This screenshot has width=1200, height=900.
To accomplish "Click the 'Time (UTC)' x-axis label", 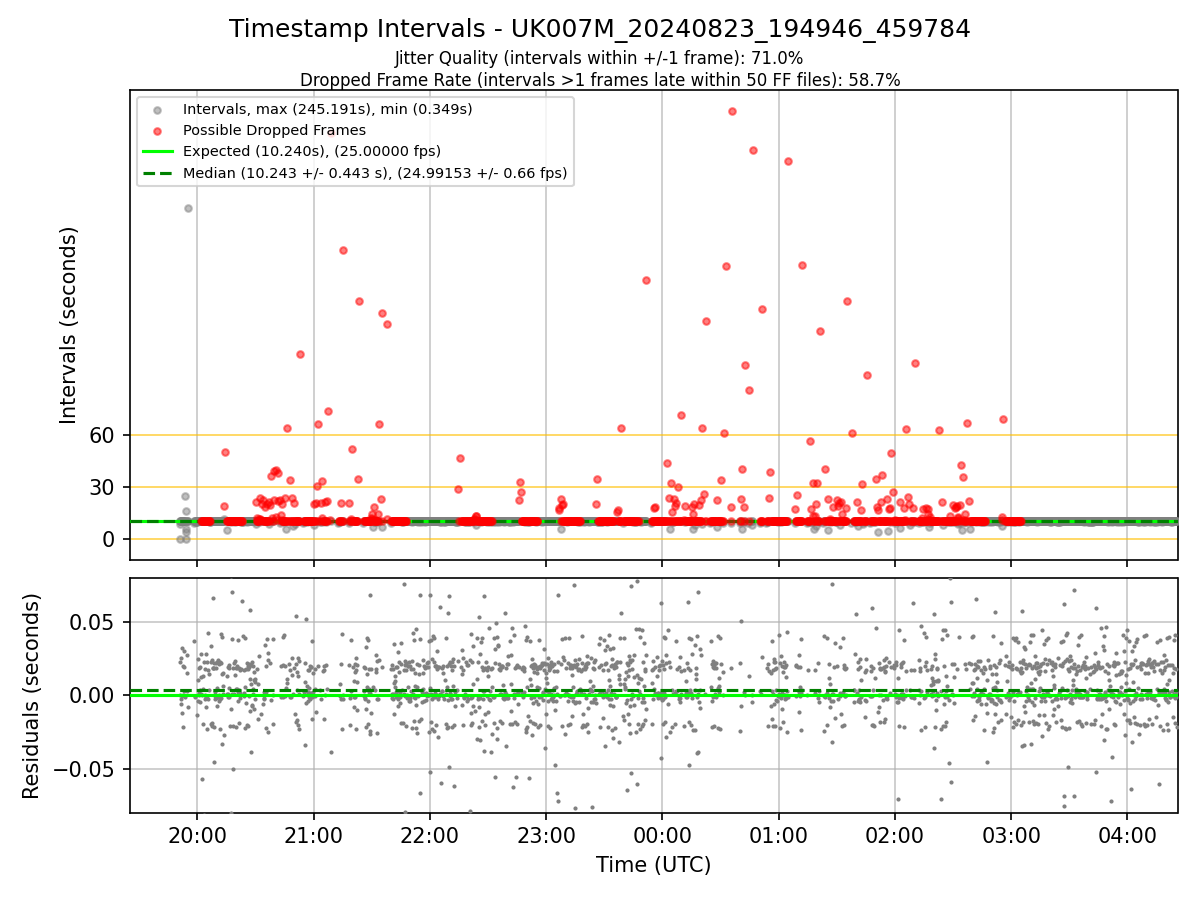I will (654, 865).
